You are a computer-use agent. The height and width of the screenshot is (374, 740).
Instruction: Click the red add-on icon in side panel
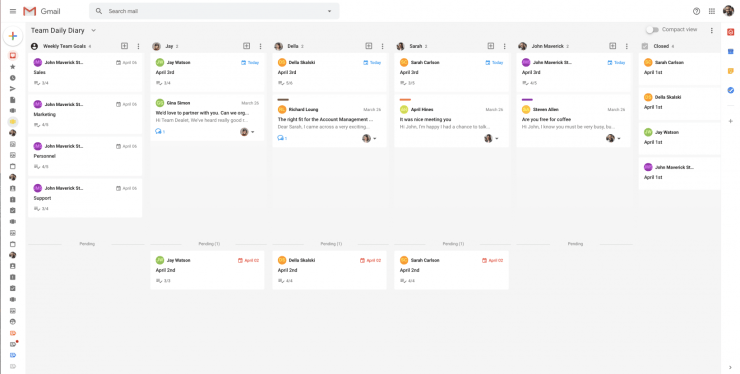731,32
